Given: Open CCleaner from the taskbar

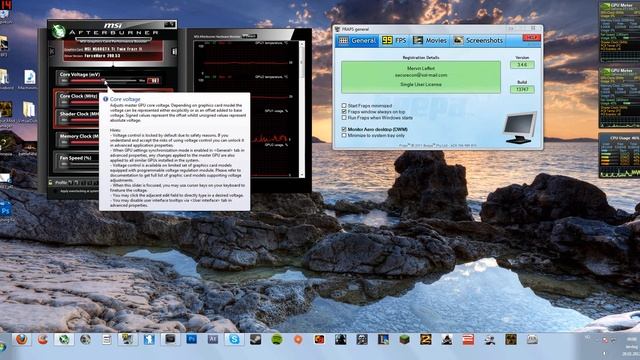Looking at the screenshot, I should click(x=43, y=339).
